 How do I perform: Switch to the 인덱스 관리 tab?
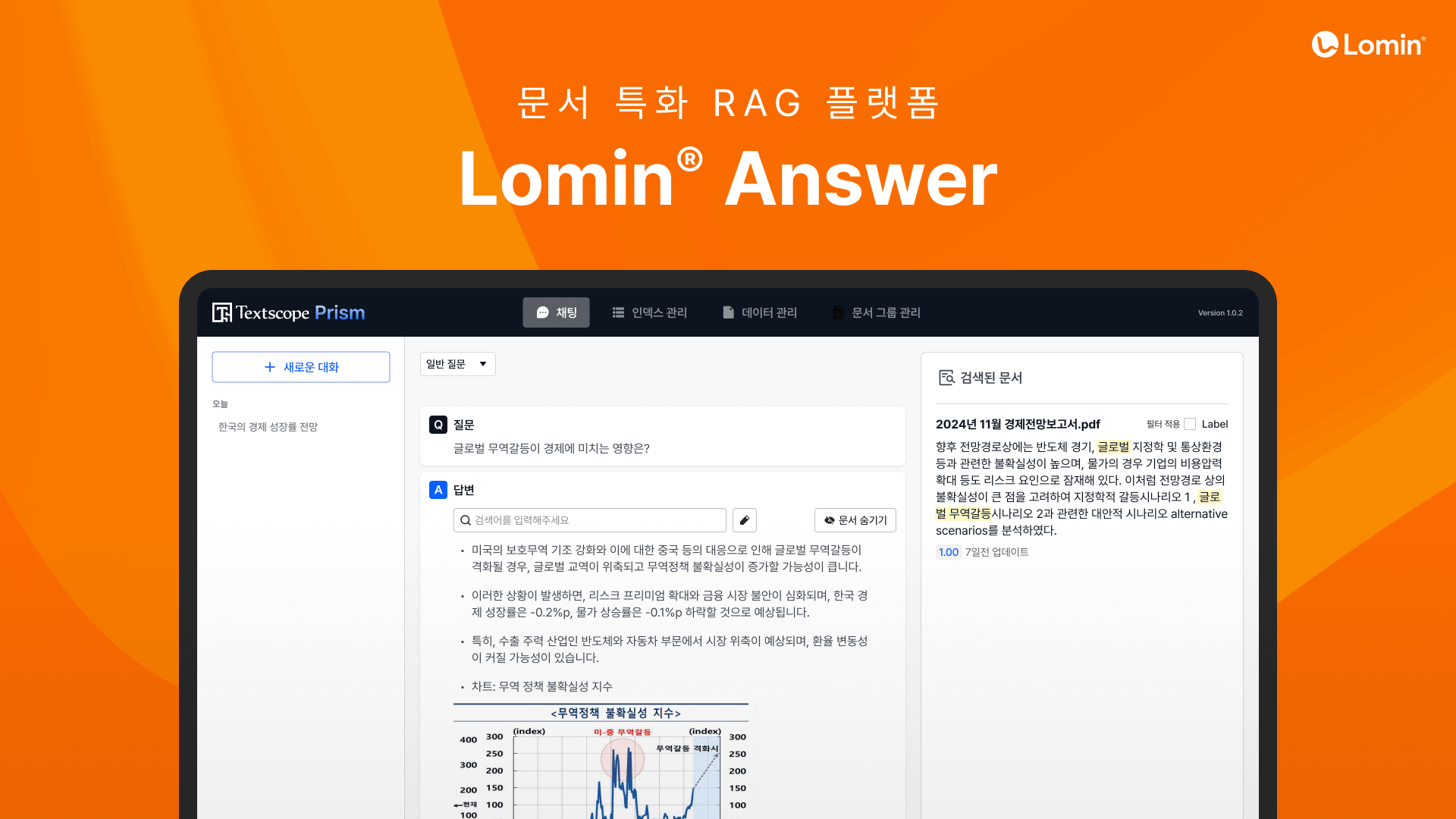650,312
